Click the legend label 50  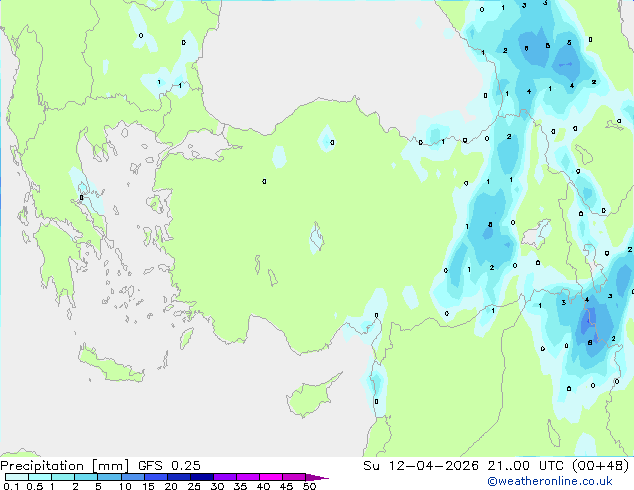pos(309,486)
